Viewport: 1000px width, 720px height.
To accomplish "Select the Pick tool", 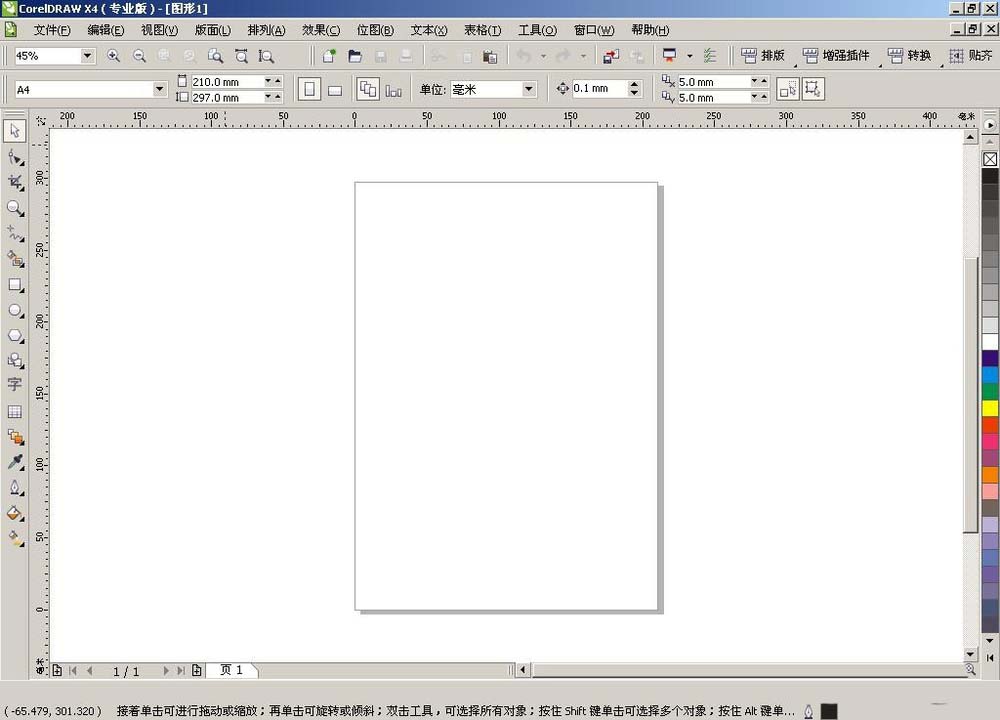I will point(15,131).
